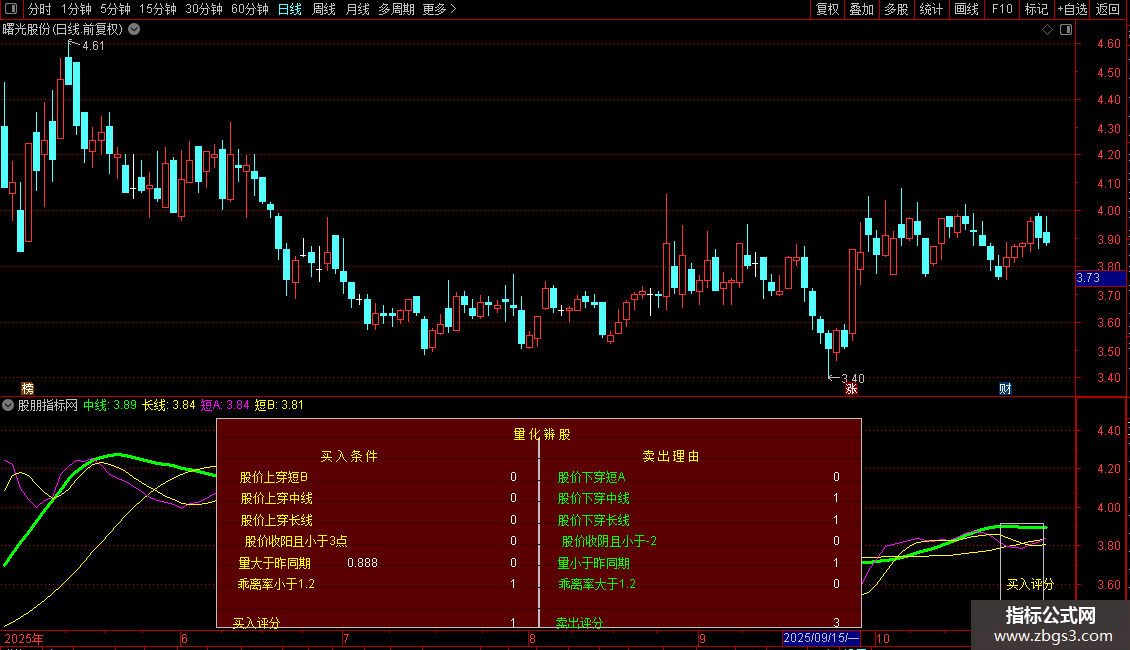This screenshot has width=1130, height=650.
Task: Click the 榜 marker icon on chart
Action: pyautogui.click(x=27, y=388)
